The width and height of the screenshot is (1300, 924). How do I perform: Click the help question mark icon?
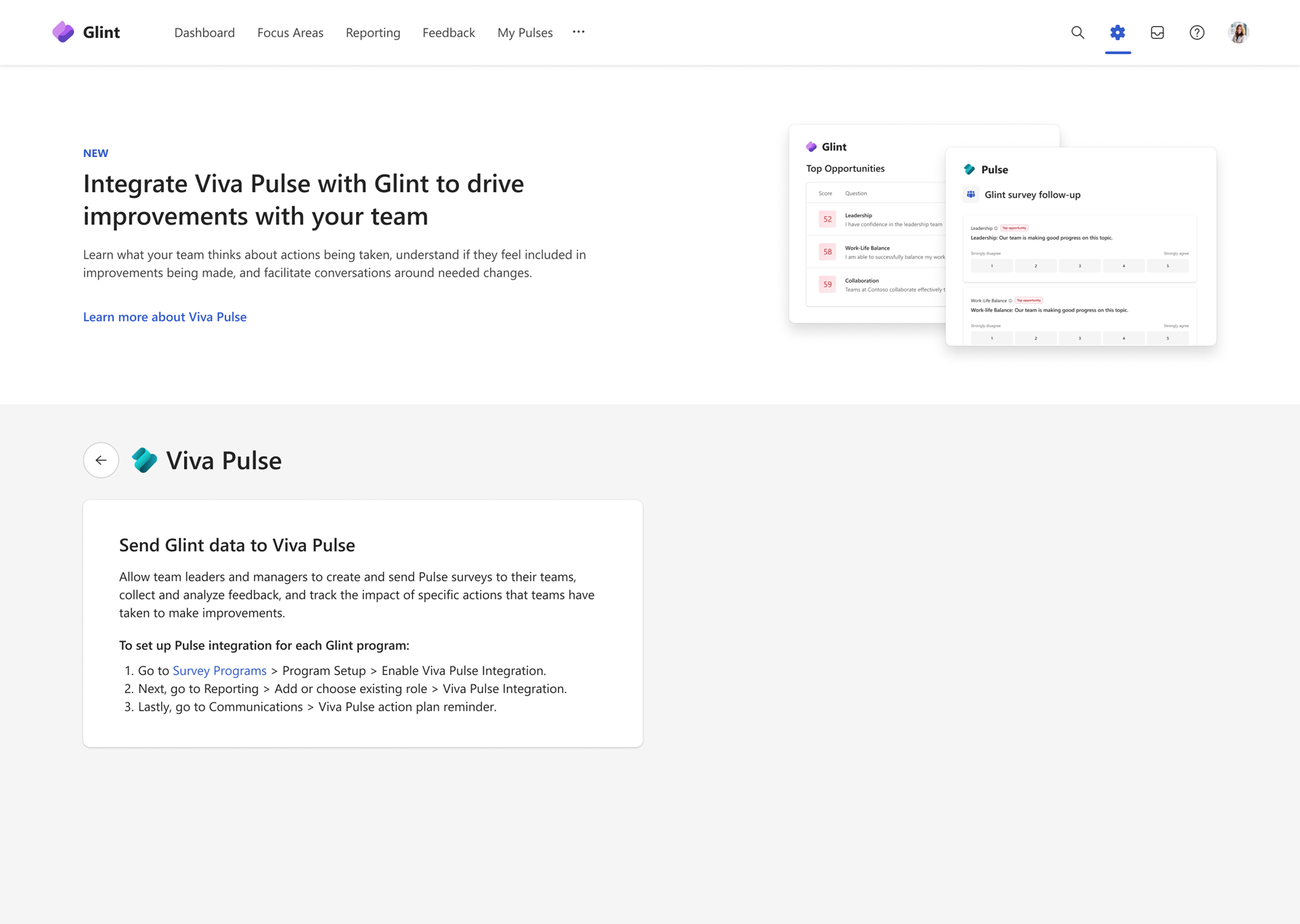click(x=1197, y=32)
